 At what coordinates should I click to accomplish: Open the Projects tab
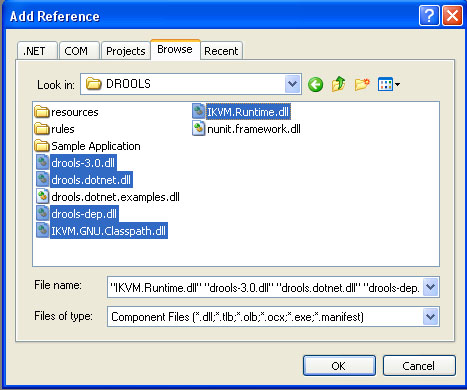[125, 51]
